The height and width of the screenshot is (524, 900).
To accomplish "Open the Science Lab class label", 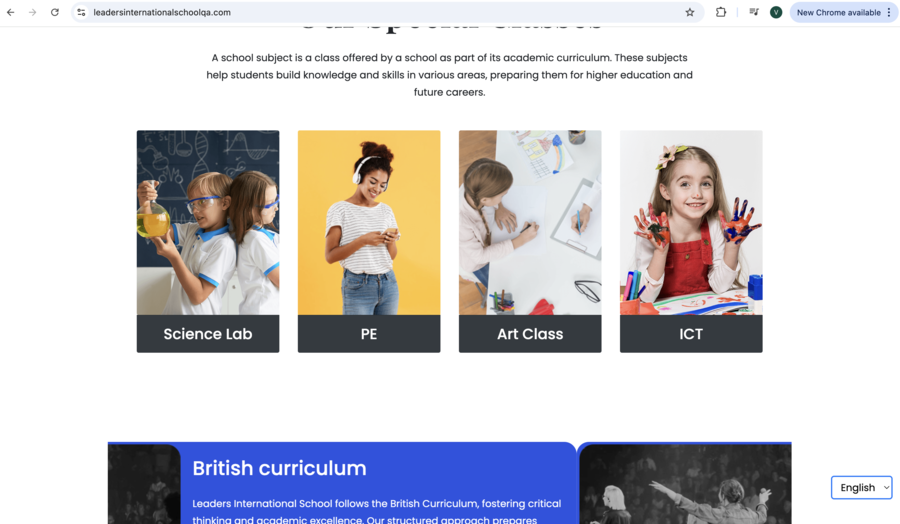I will tap(208, 333).
